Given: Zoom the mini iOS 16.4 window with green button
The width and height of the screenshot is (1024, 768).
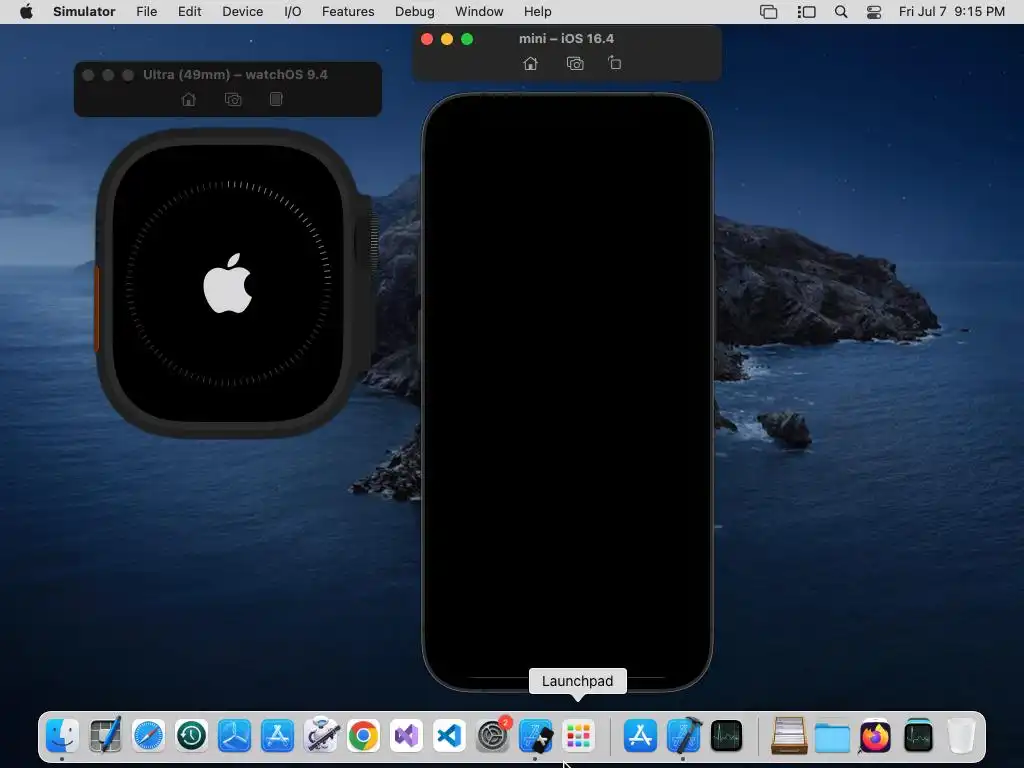Looking at the screenshot, I should [467, 39].
